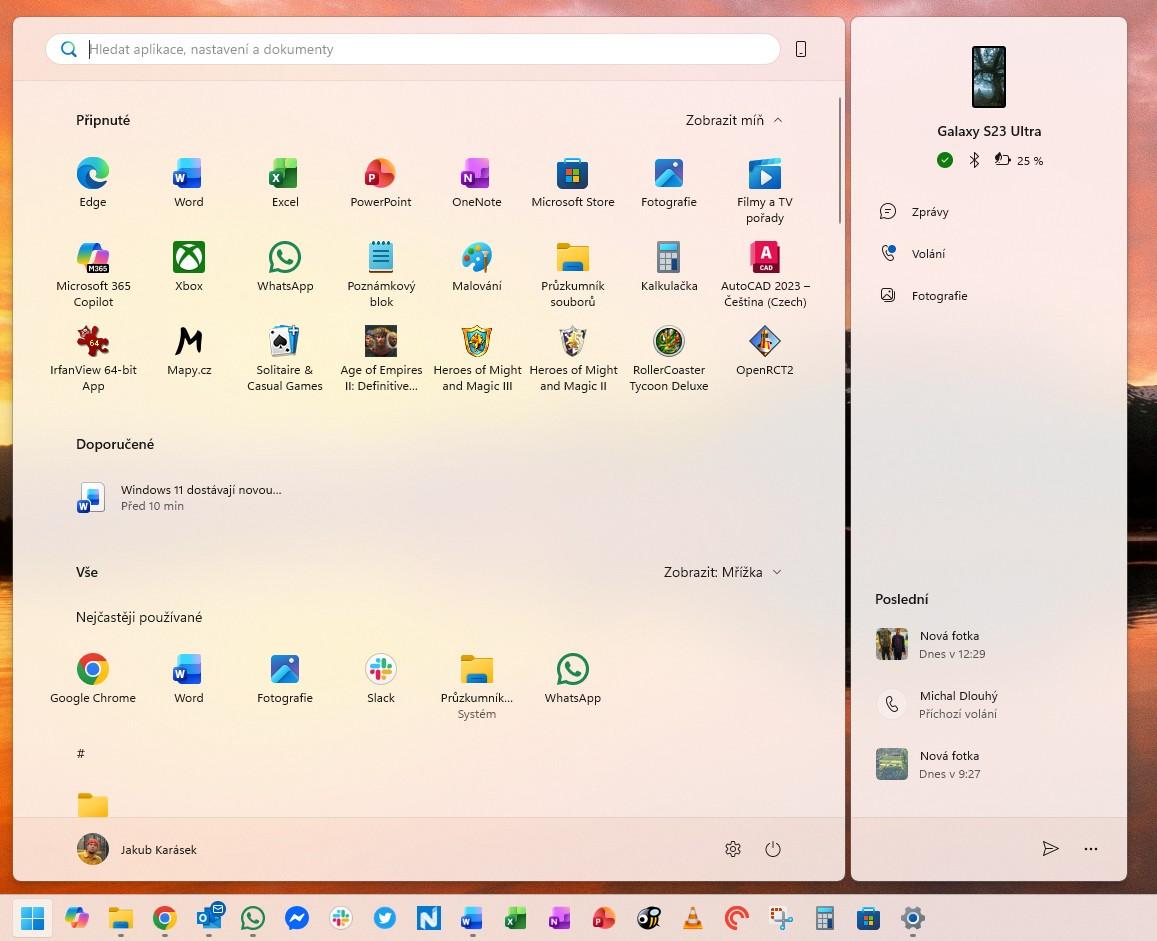Open the Nová fotka from 12:29 thumbnail
This screenshot has height=941, width=1157.
pyautogui.click(x=892, y=644)
